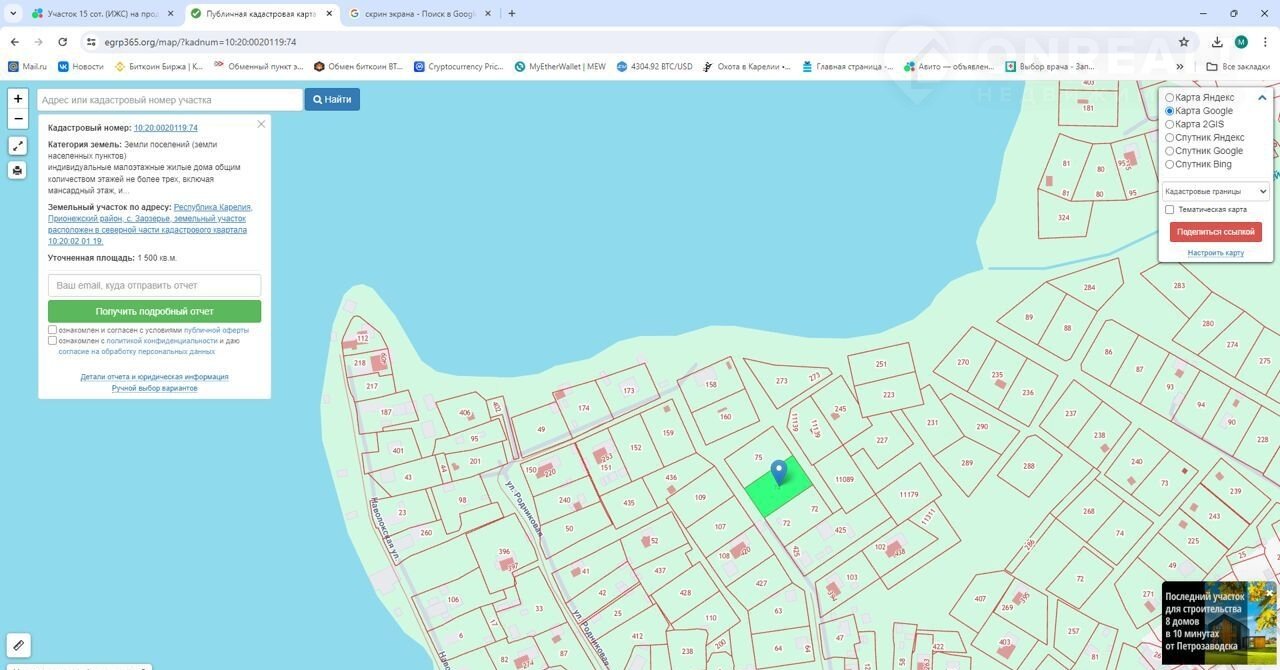Select Спутник Google map layer

pos(1170,151)
